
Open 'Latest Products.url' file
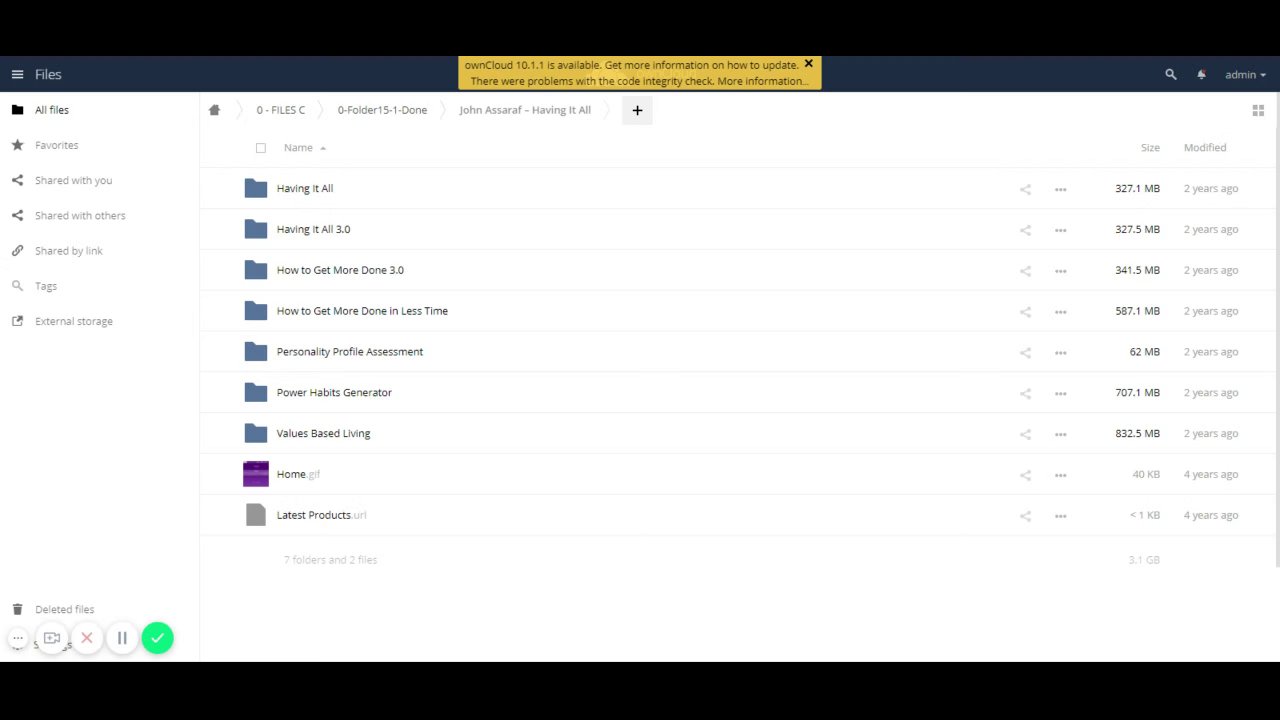[x=321, y=515]
